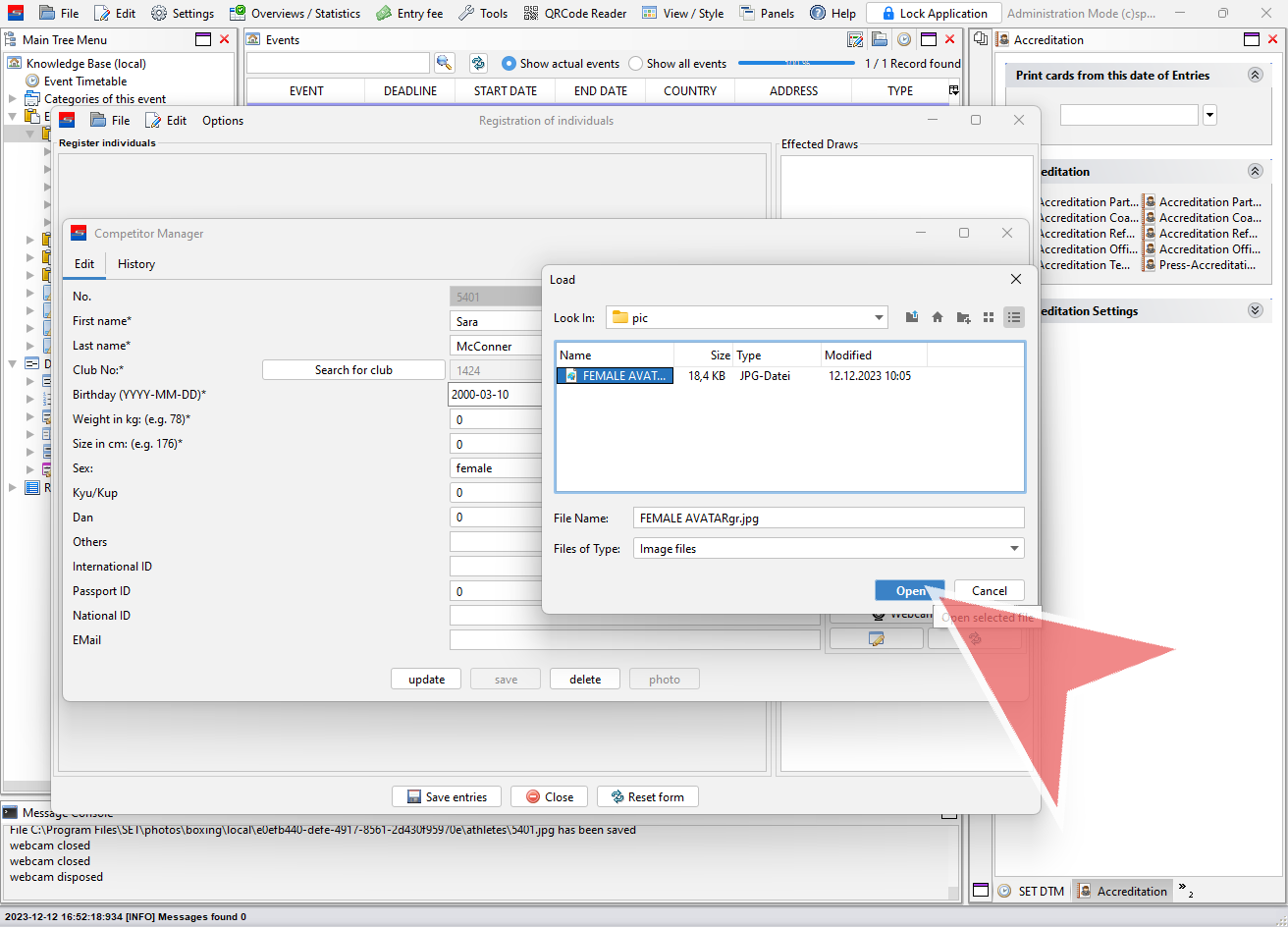Switch Load dialog to details list view
Viewport: 1288px width, 928px height.
(1014, 317)
